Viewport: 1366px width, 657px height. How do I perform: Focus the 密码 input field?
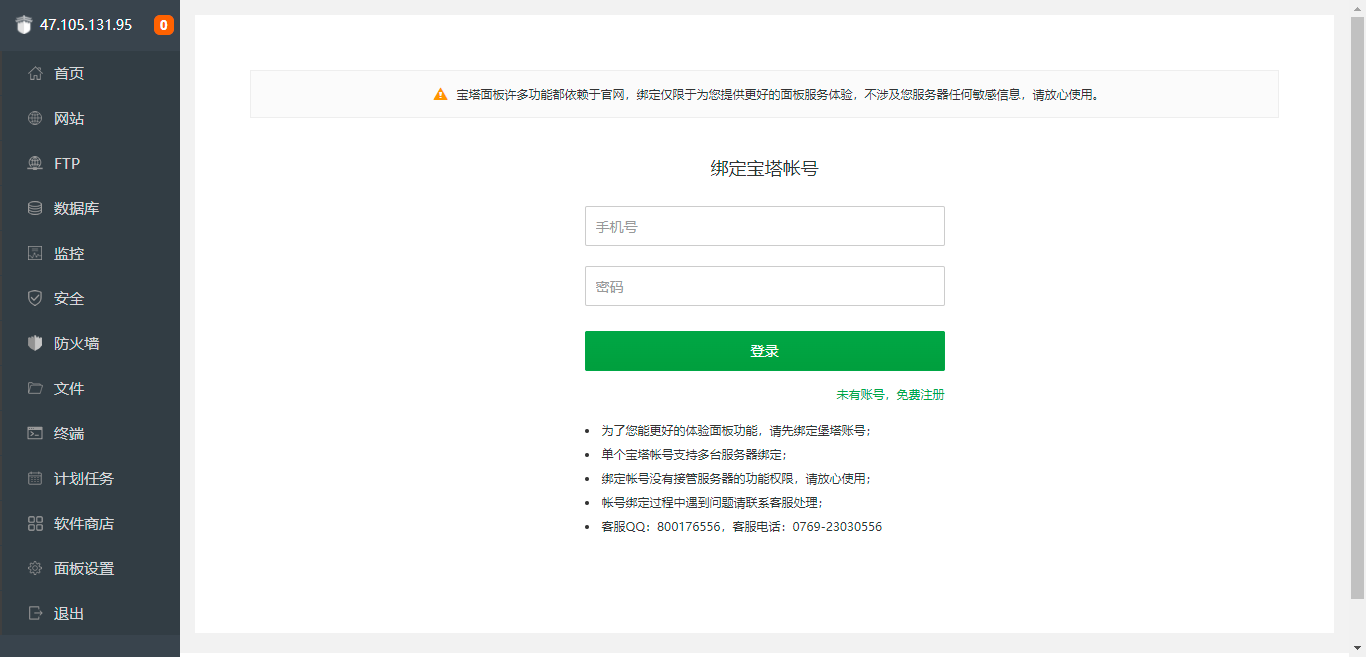click(x=765, y=286)
